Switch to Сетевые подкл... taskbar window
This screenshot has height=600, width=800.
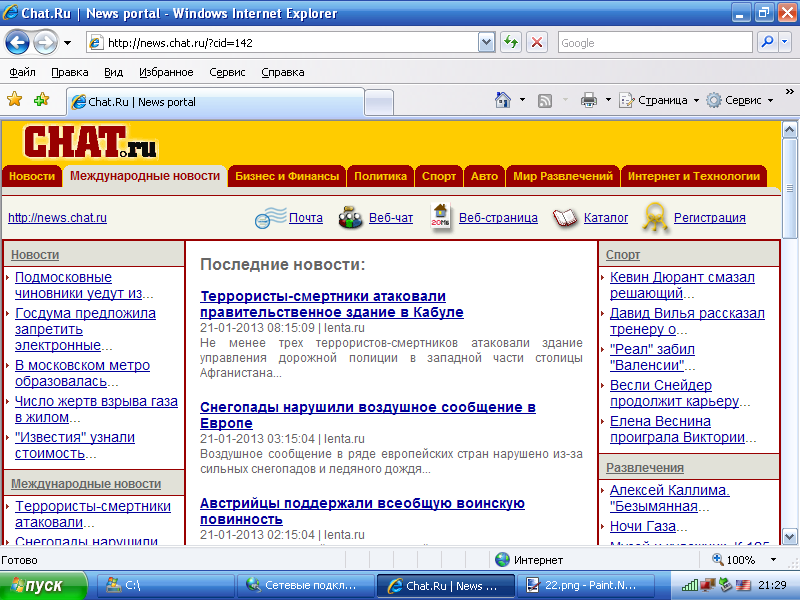pos(305,585)
